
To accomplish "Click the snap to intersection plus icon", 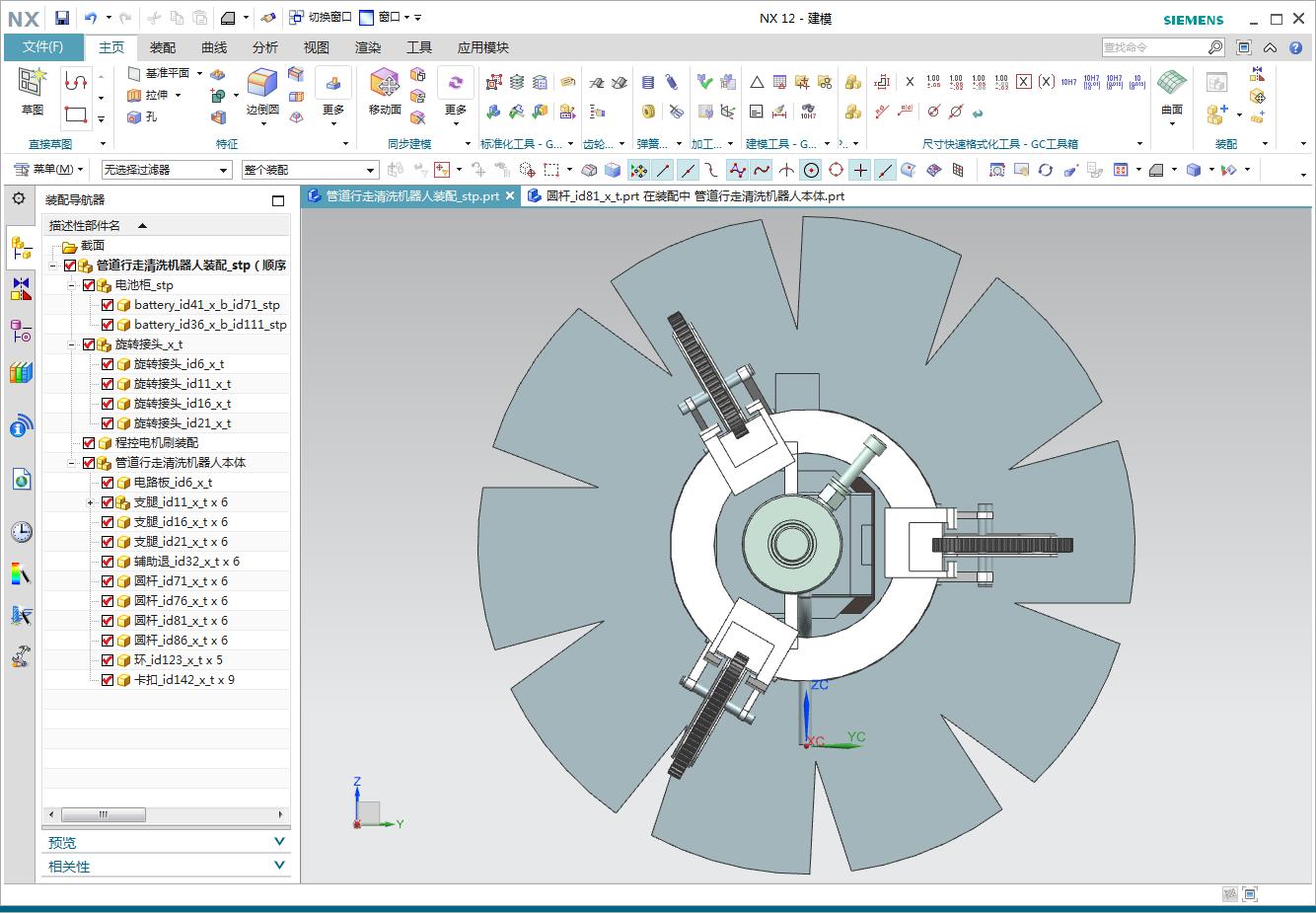I will point(860,170).
